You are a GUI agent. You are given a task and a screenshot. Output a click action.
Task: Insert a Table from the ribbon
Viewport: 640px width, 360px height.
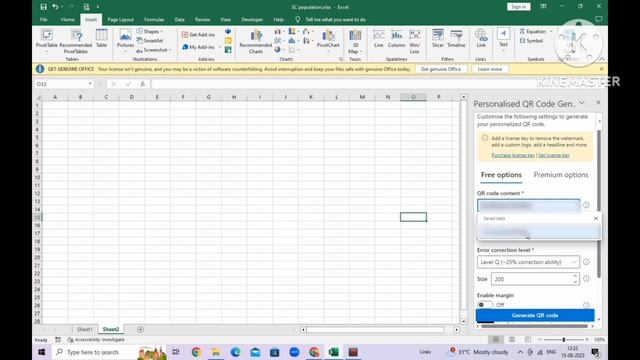pos(101,39)
